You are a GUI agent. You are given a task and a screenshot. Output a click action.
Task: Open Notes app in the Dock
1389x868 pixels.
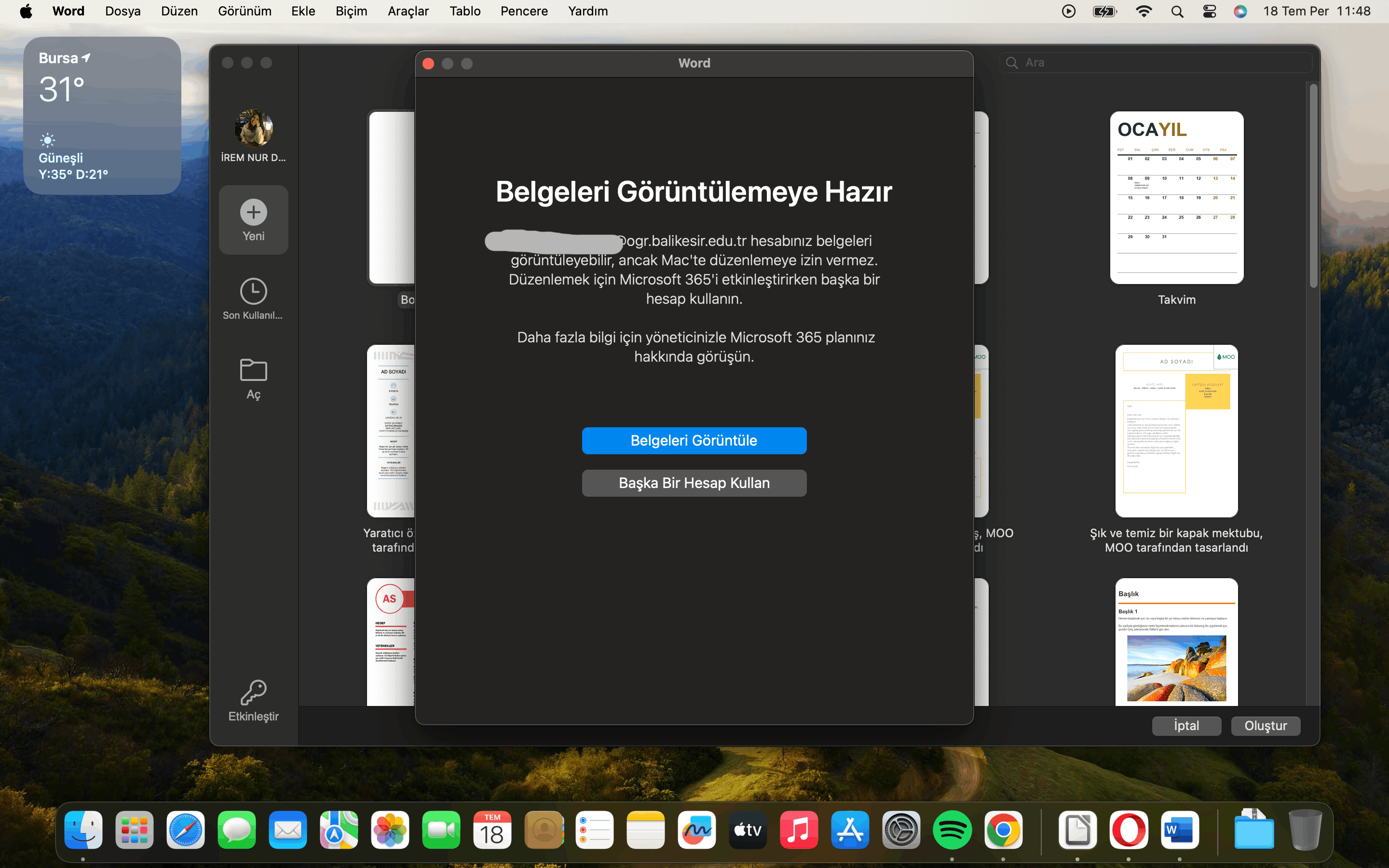645,829
